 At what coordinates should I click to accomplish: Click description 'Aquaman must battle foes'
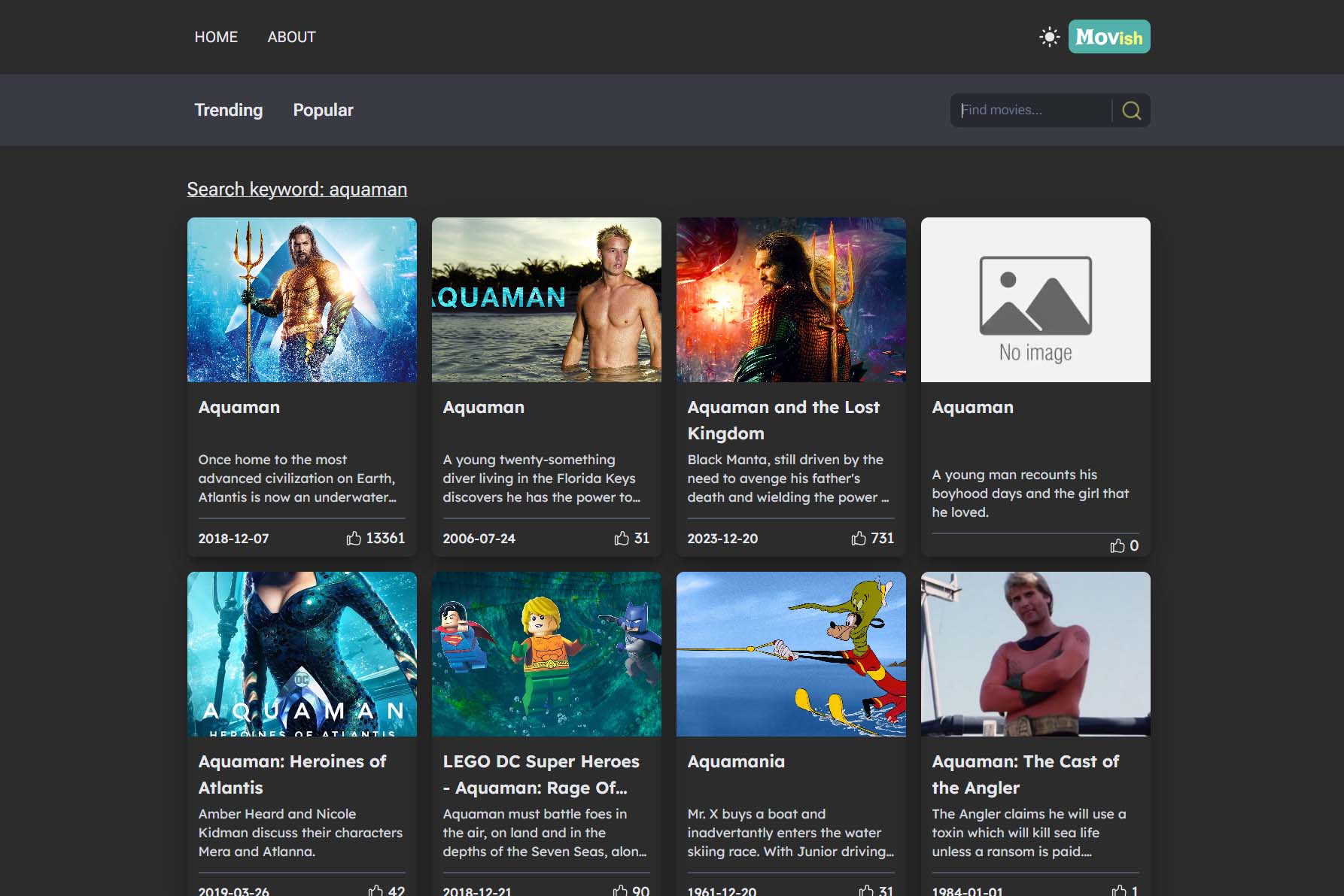pos(545,833)
